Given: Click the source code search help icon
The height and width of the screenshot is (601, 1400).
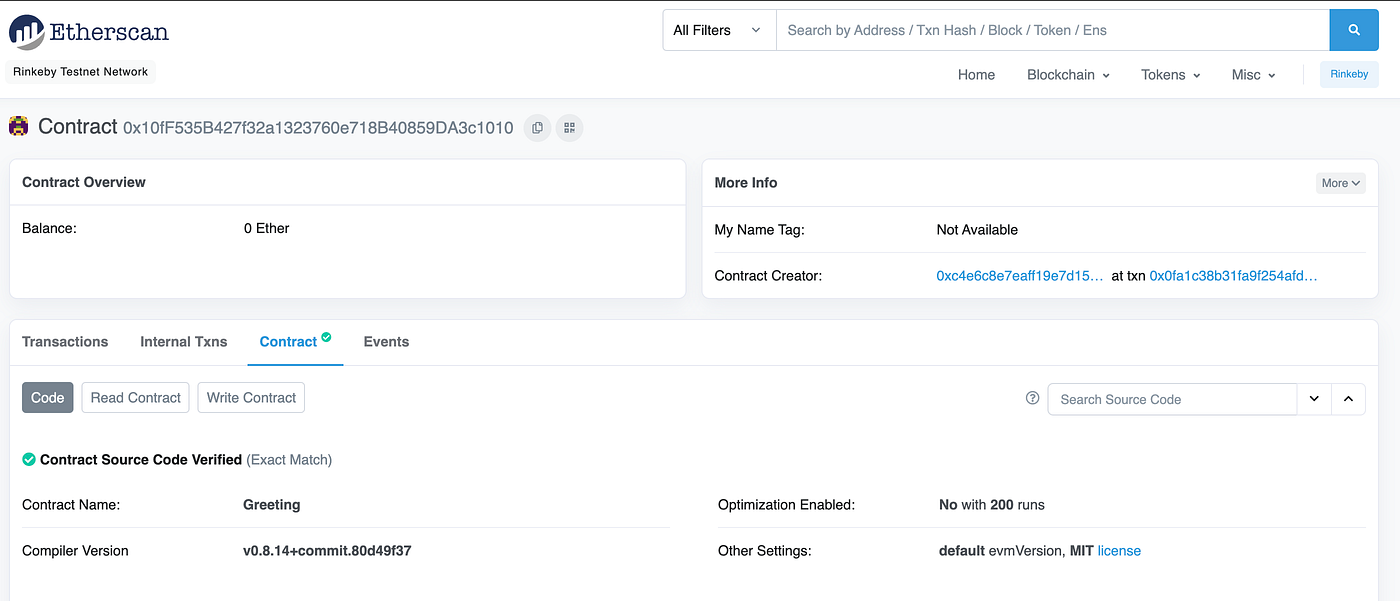Looking at the screenshot, I should [1033, 398].
